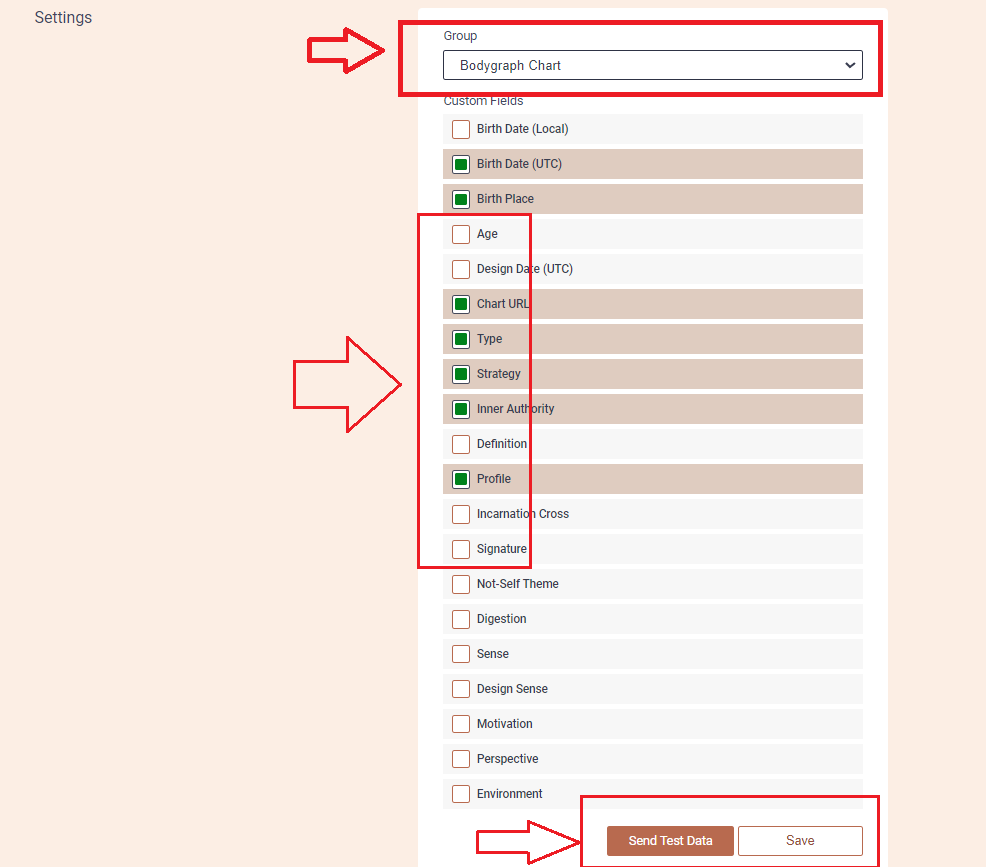Click the Age label text
The image size is (986, 867).
click(x=487, y=234)
